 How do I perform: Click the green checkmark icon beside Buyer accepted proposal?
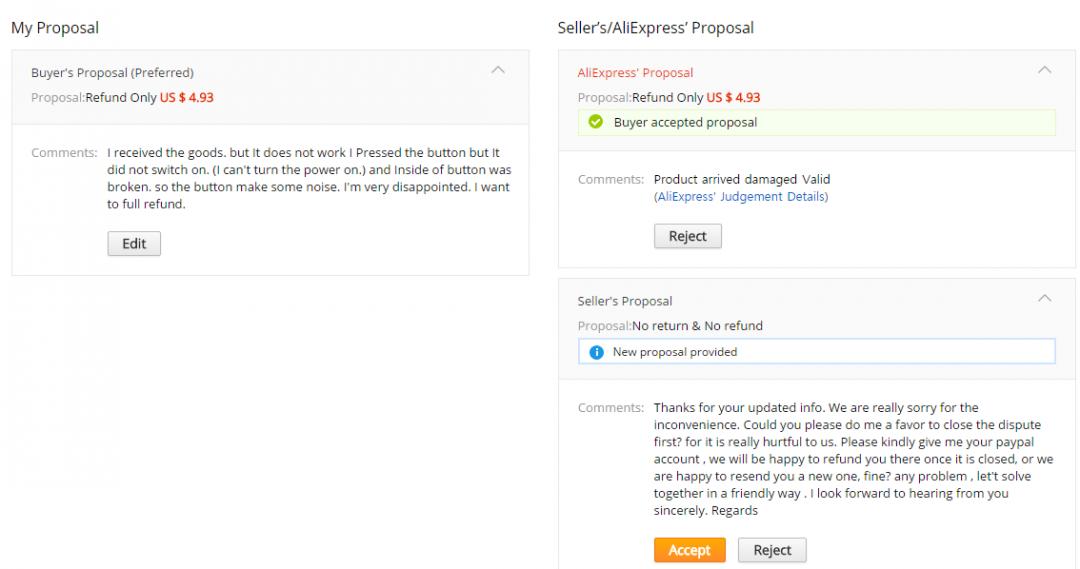tap(595, 123)
